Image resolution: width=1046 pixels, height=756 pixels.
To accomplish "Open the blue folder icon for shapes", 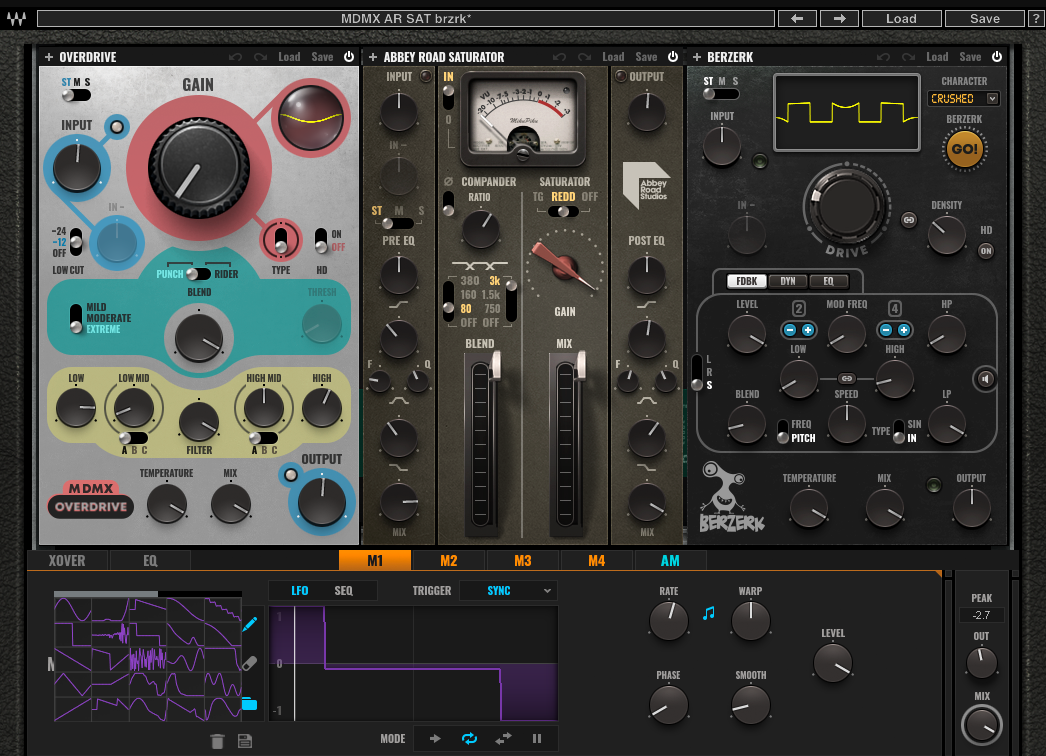I will point(250,704).
